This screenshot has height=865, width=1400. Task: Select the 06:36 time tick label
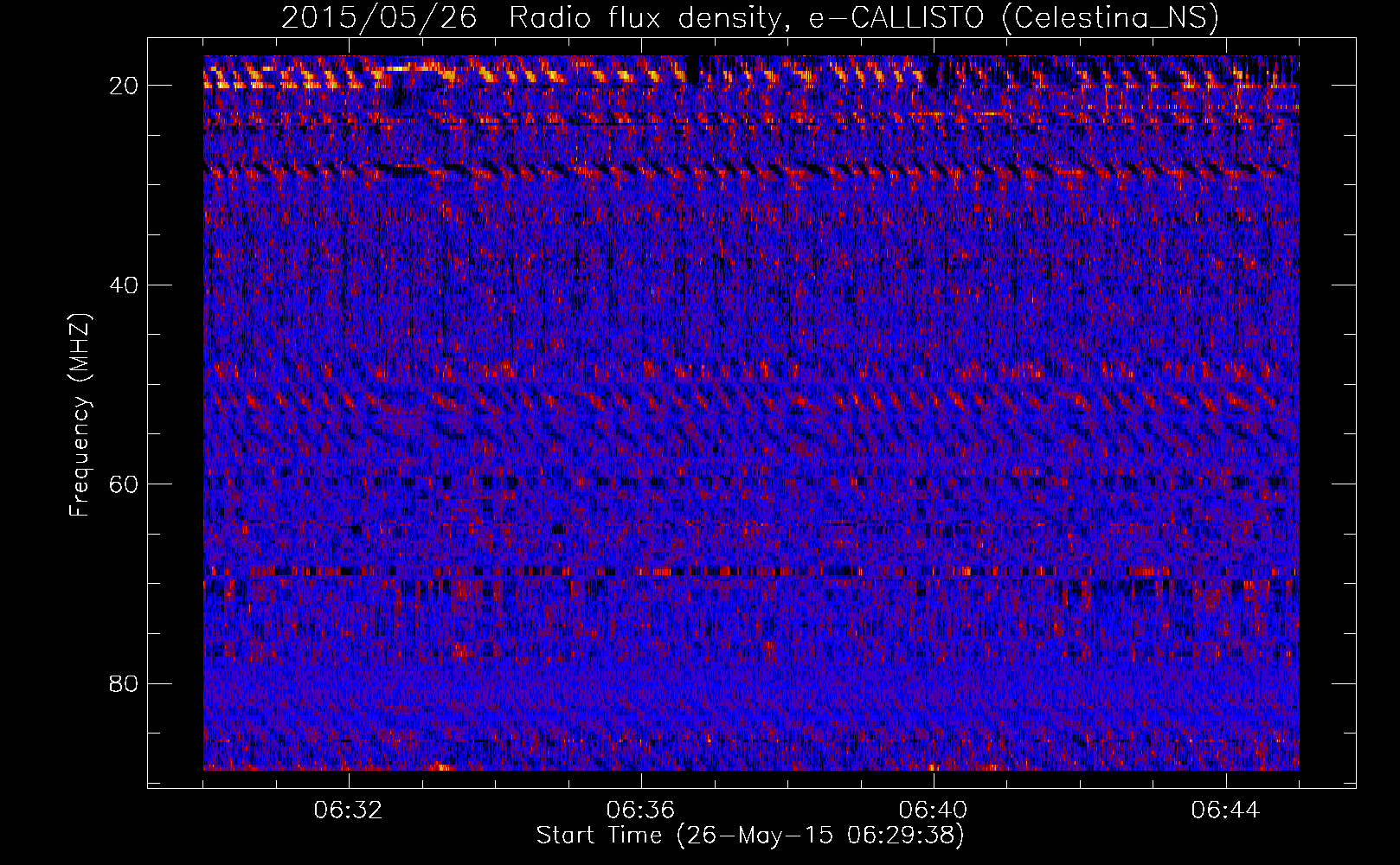640,811
